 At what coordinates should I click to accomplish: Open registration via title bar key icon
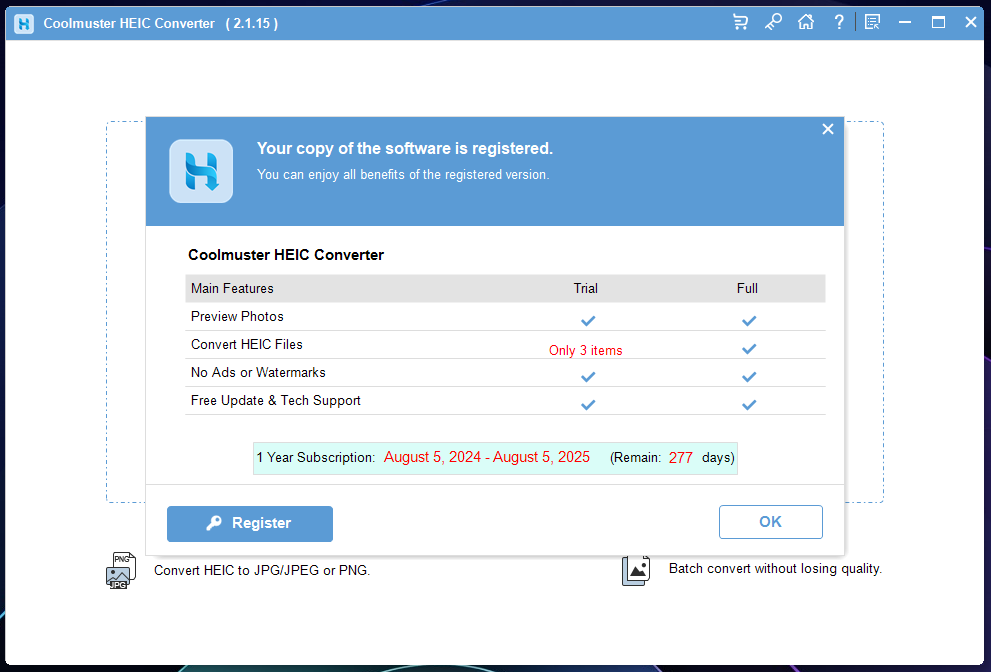tap(773, 22)
